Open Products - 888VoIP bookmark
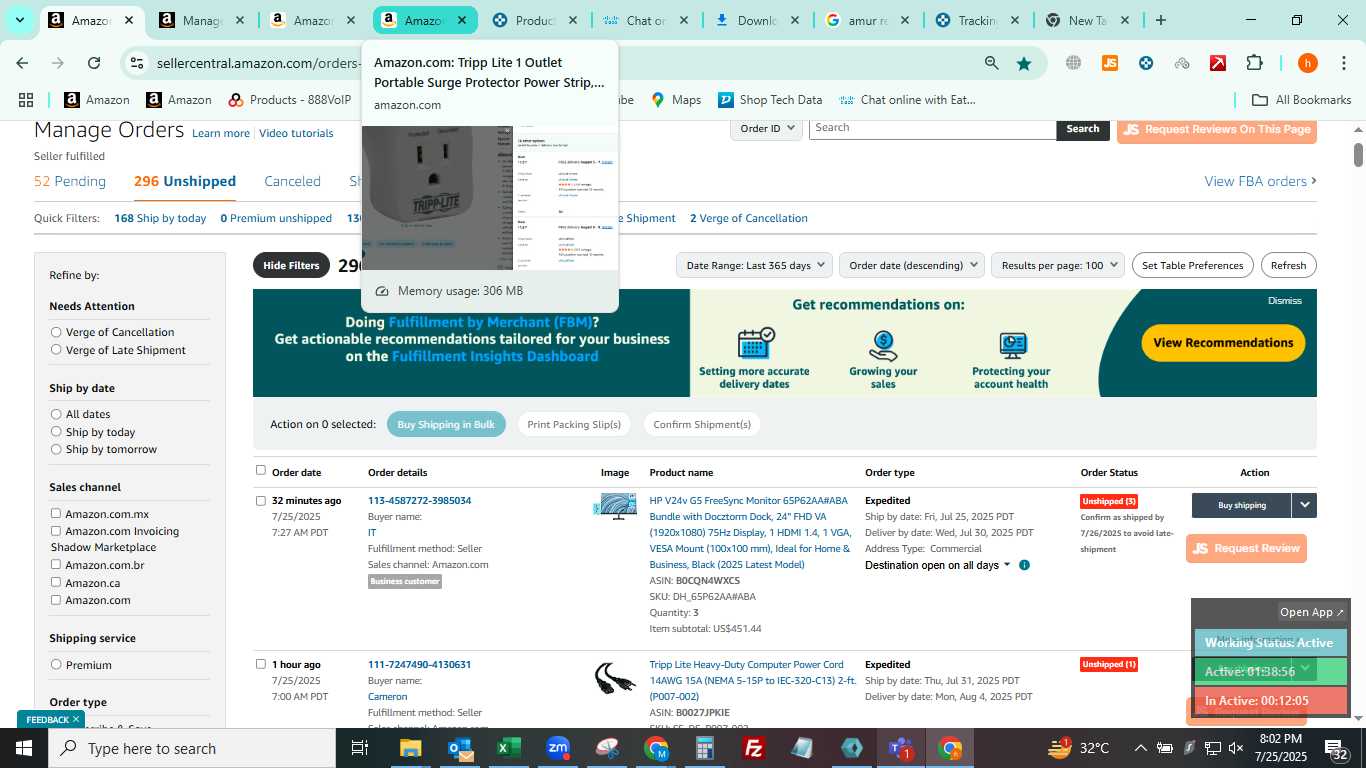Image resolution: width=1366 pixels, height=768 pixels. 290,100
